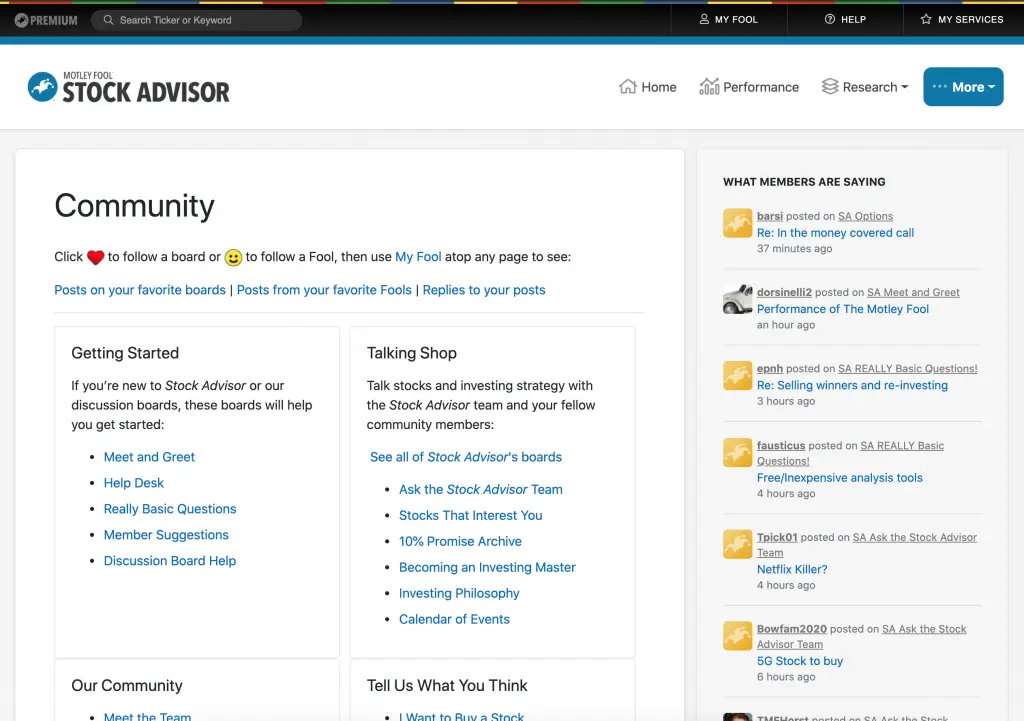
Task: Open Meet the Team link
Action: [148, 716]
